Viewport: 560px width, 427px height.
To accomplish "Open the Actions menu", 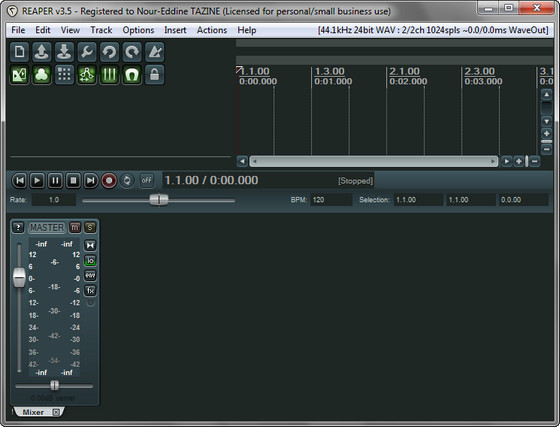I will pyautogui.click(x=212, y=30).
